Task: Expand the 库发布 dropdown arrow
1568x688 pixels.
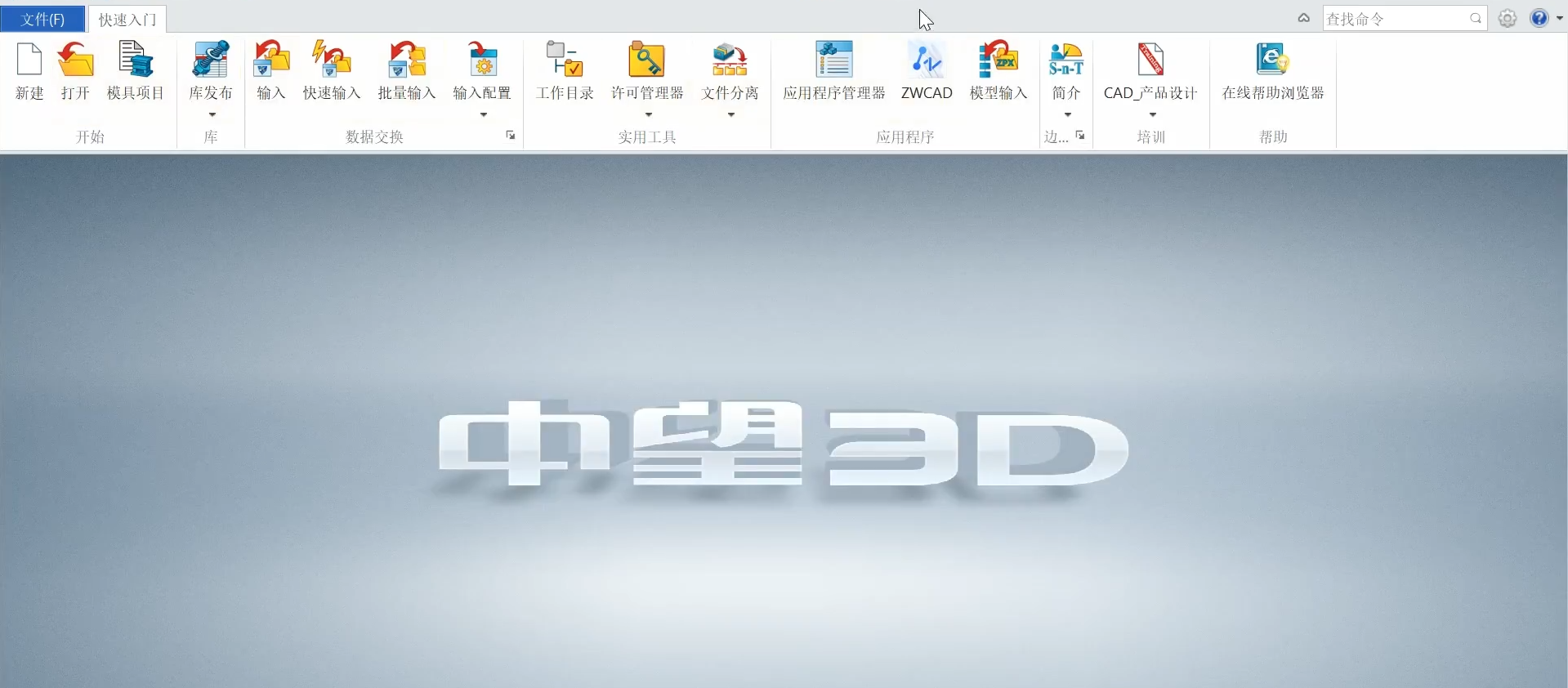Action: coord(212,114)
